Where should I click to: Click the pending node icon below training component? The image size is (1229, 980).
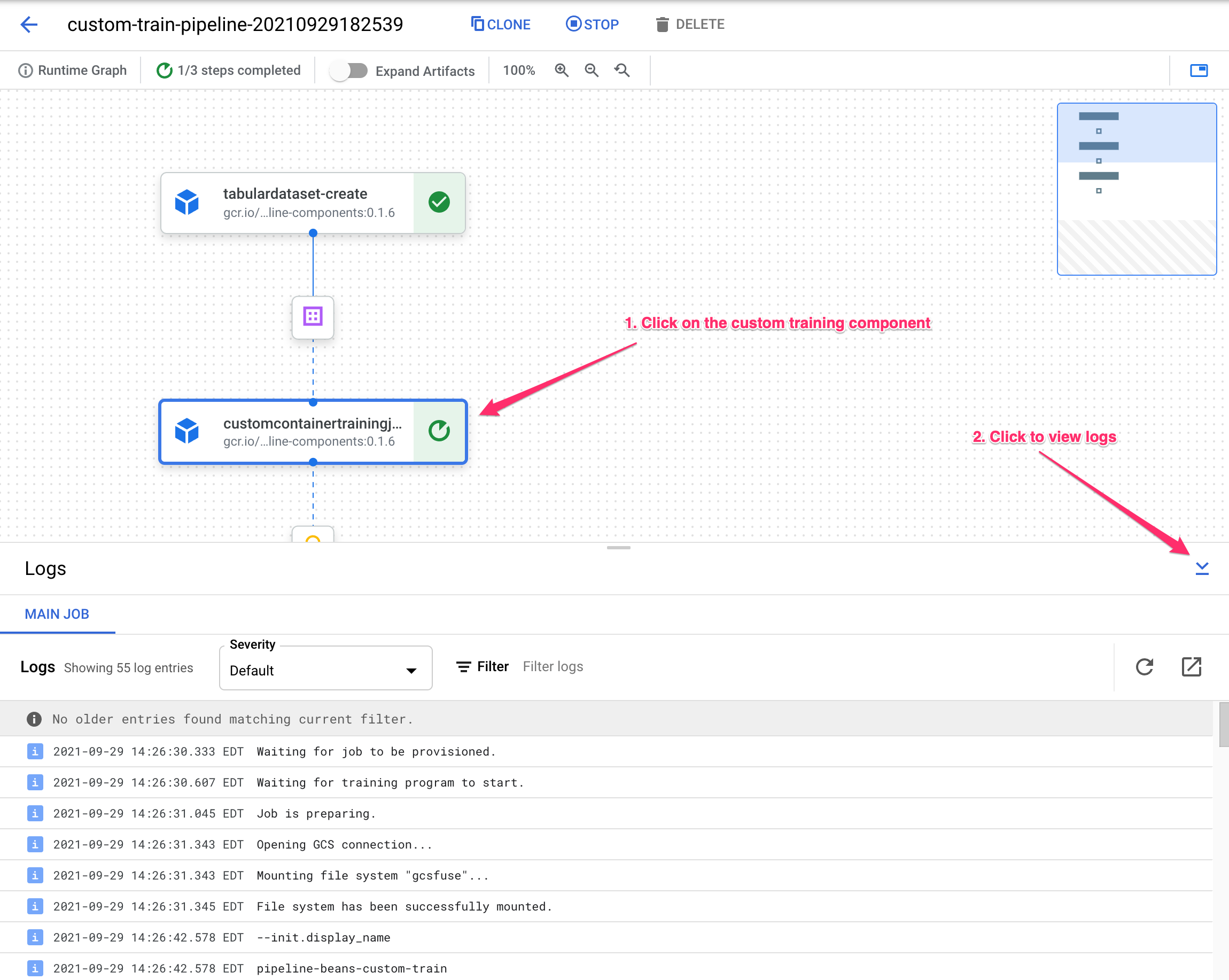313,536
